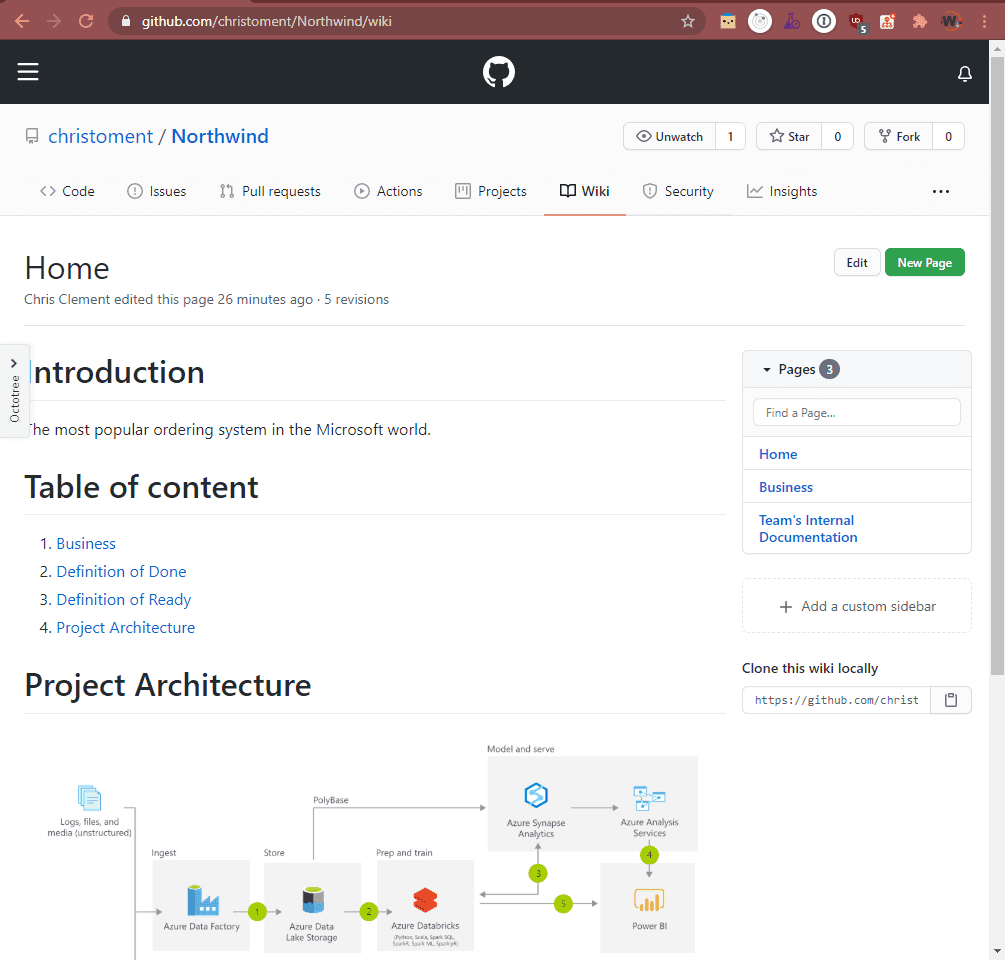Copy the wiki clone URL with clipboard icon

[x=950, y=700]
